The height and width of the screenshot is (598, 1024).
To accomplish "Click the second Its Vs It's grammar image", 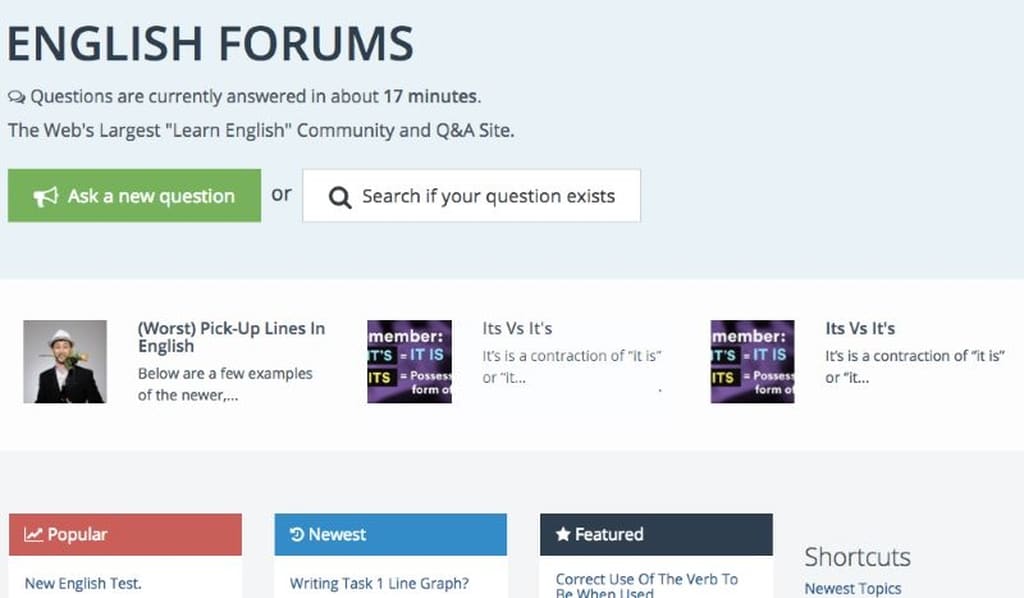I will pyautogui.click(x=751, y=360).
